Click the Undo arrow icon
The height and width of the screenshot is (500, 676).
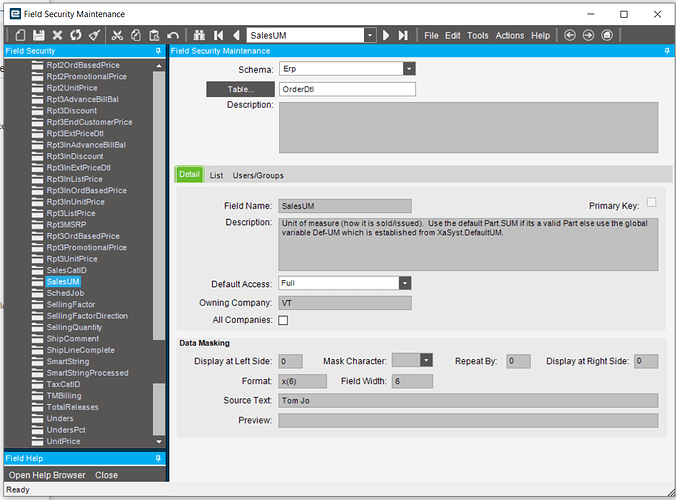coord(173,35)
